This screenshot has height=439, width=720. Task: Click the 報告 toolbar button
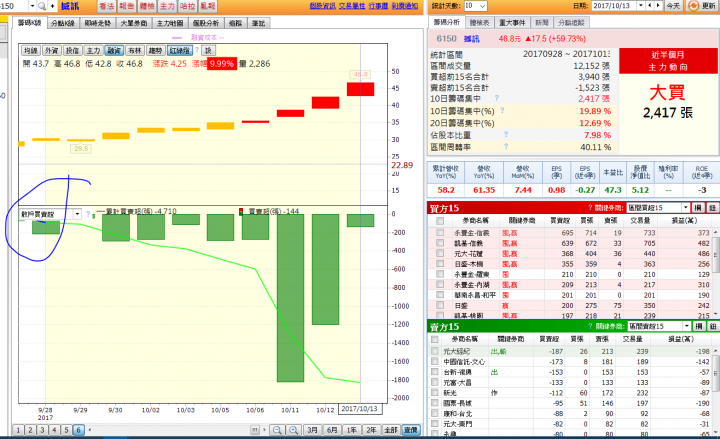[127, 6]
